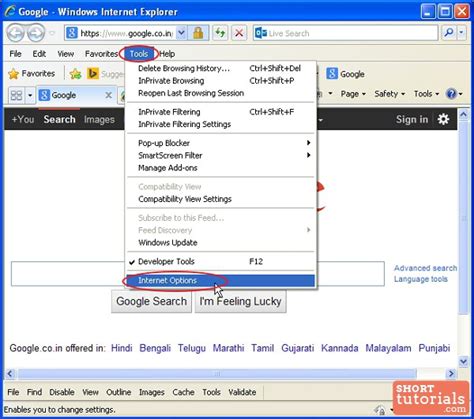This screenshot has width=474, height=419.
Task: Choose Windows Update menu item
Action: click(x=220, y=243)
